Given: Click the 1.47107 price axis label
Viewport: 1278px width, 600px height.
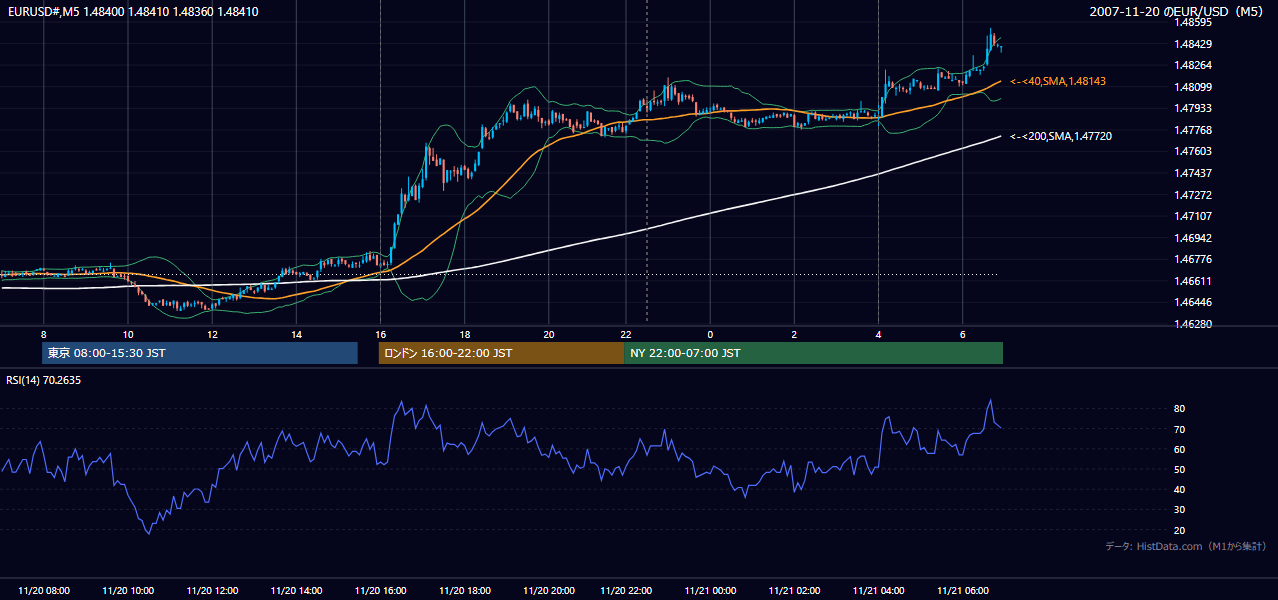Looking at the screenshot, I should [x=1194, y=216].
